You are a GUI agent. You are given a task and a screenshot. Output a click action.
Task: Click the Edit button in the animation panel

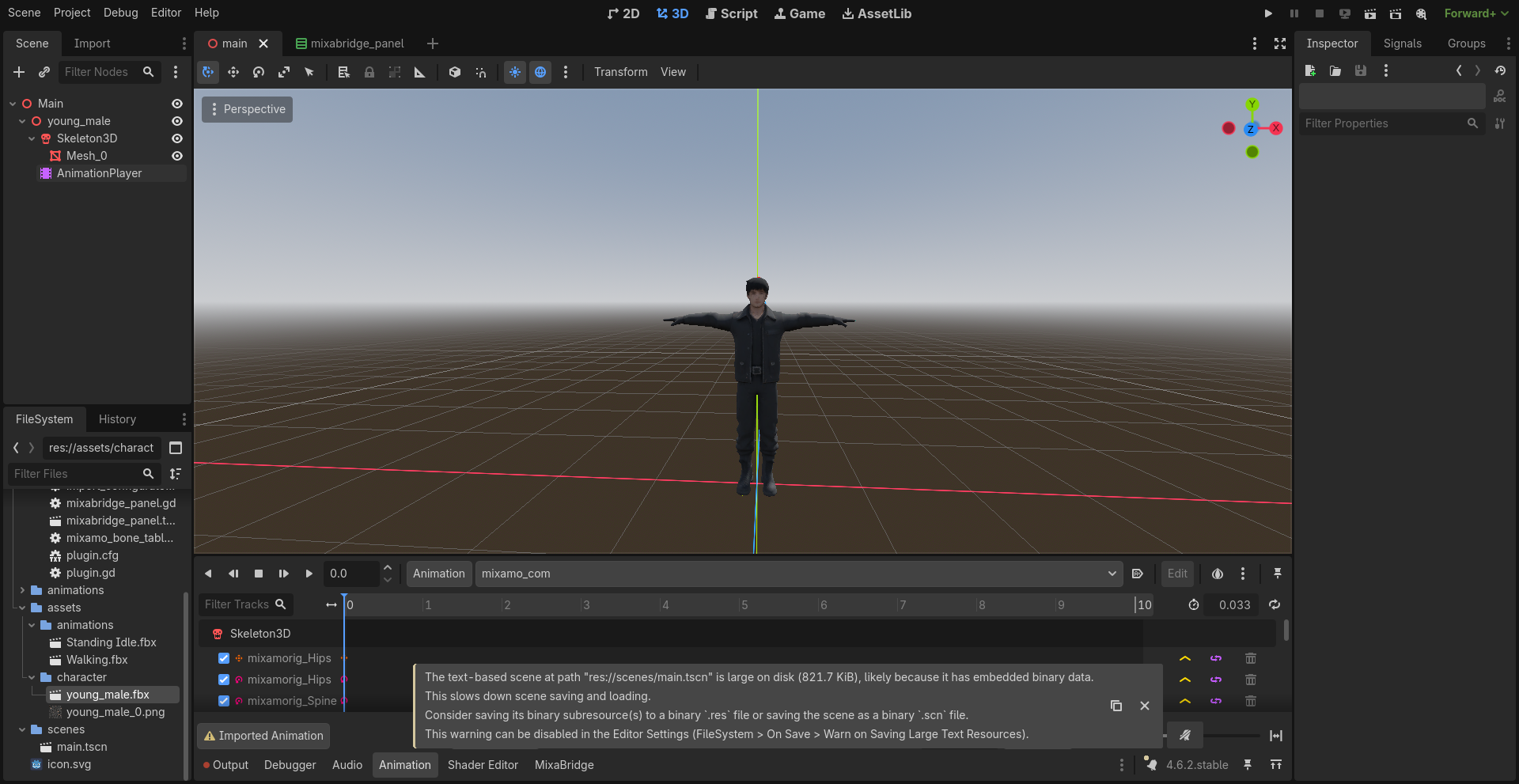point(1176,574)
